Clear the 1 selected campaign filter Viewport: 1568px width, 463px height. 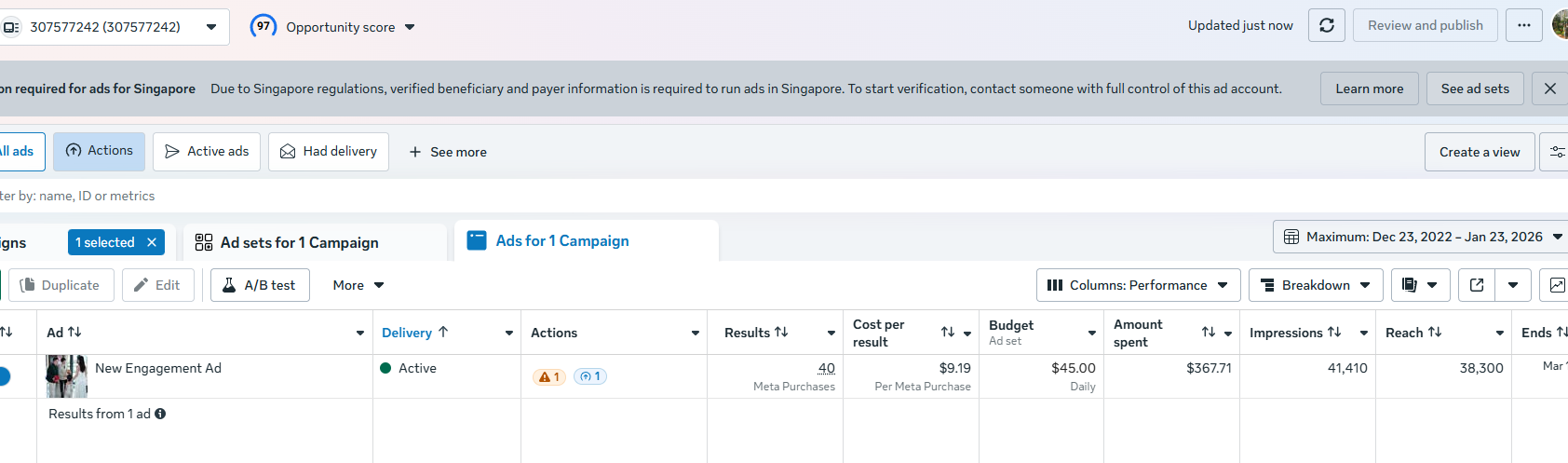[152, 242]
